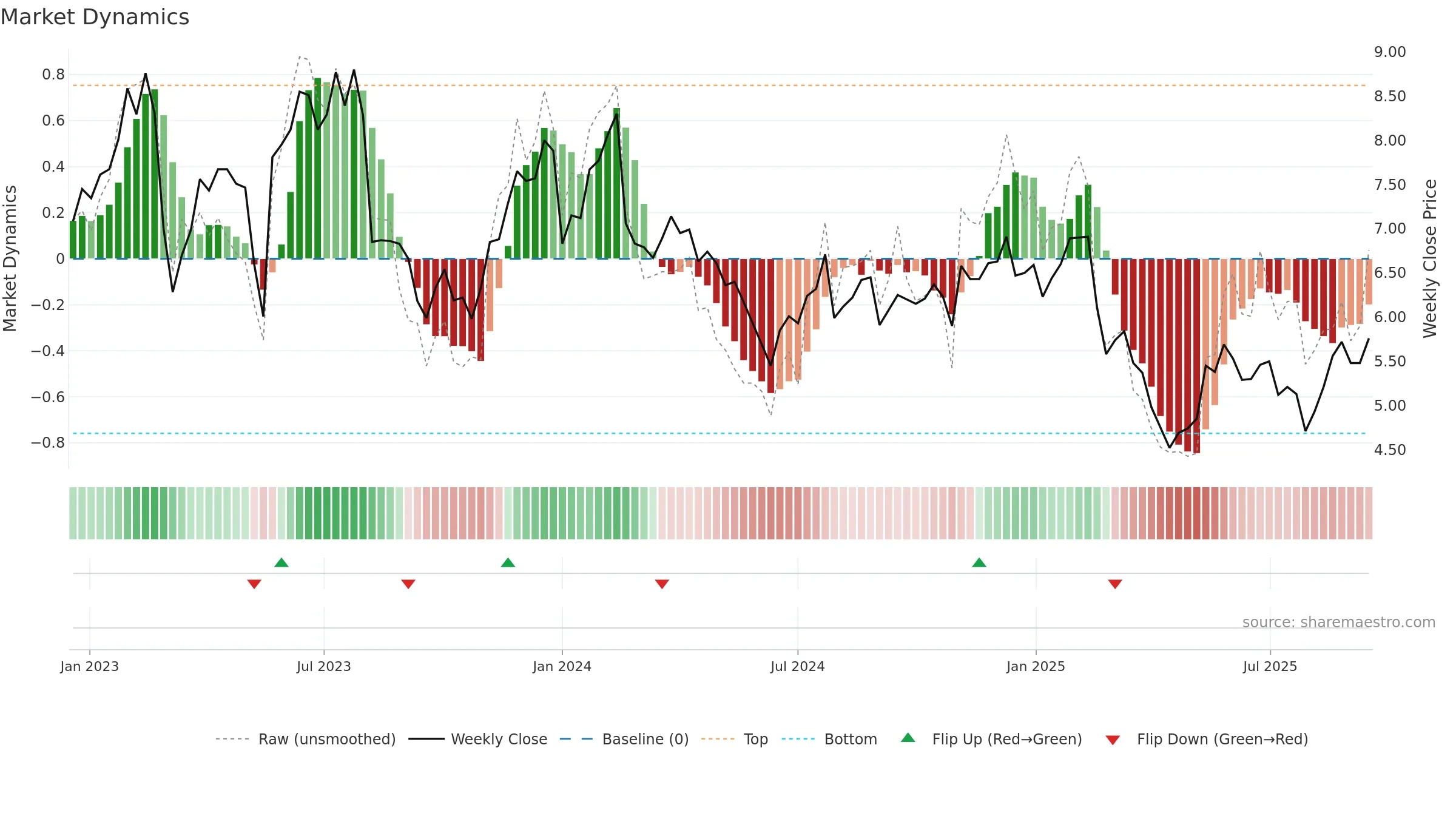Click the Bottom legend entry
The height and width of the screenshot is (819, 1456).
[x=829, y=739]
